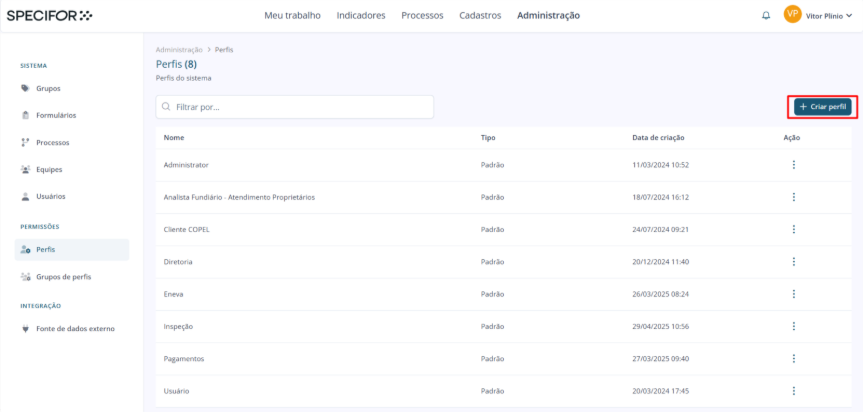
Task: Open action menu for Administrator row
Action: tap(793, 165)
